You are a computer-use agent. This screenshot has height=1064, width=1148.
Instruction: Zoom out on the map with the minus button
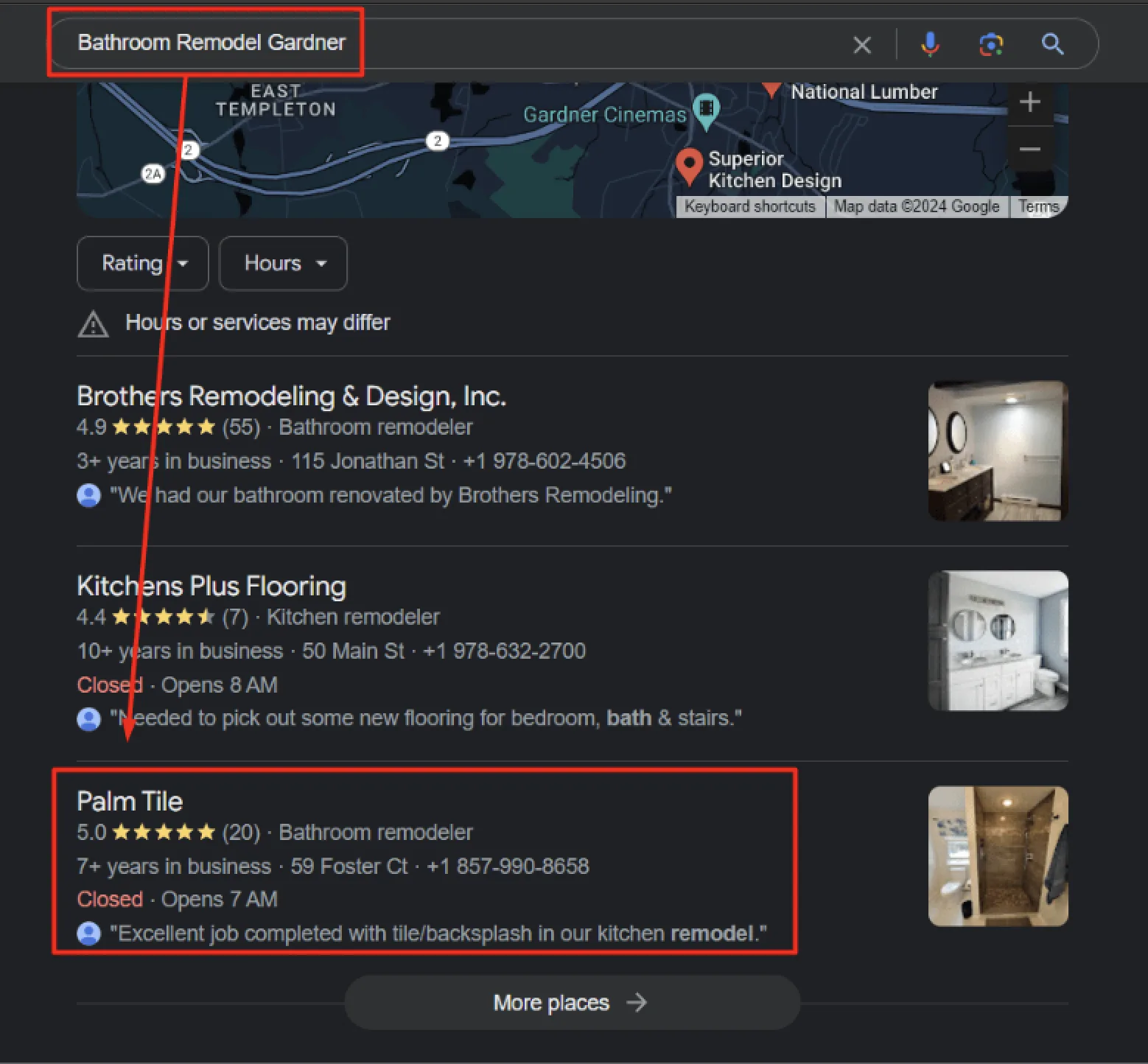coord(1029,150)
